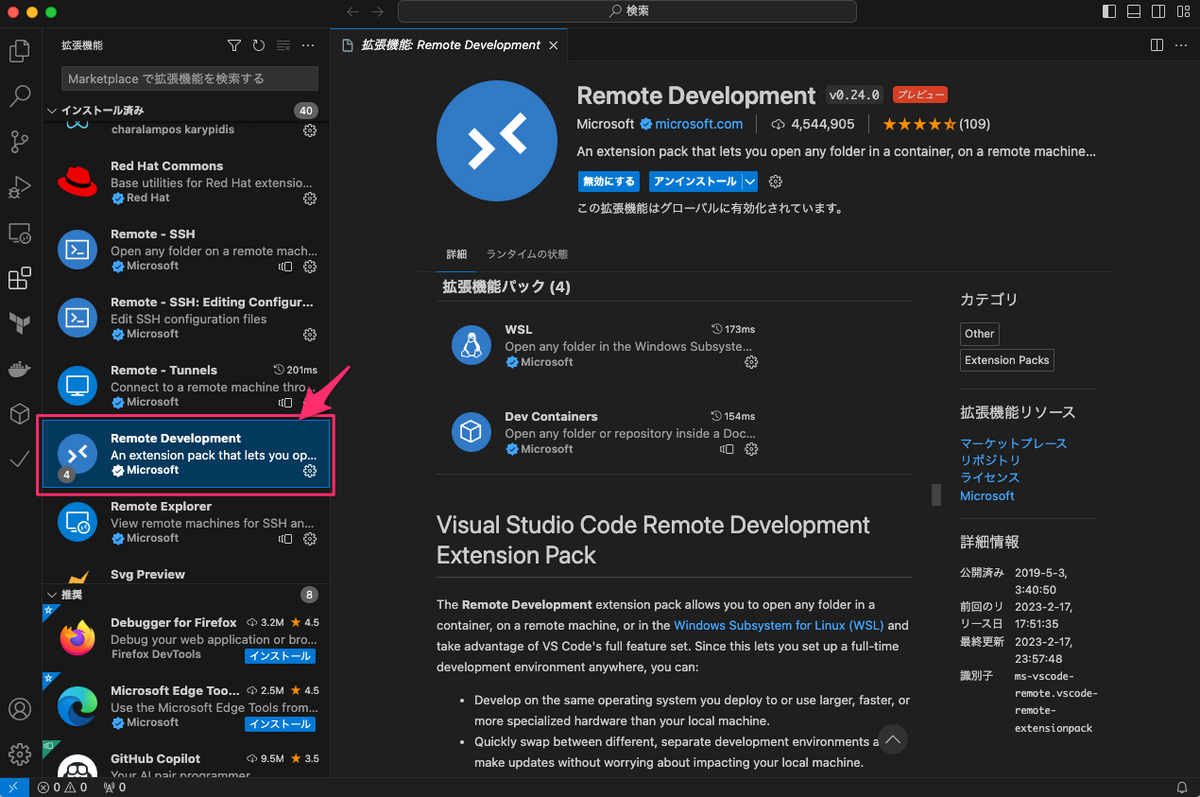Click the star rating (109)
1200x797 pixels.
[x=936, y=124]
